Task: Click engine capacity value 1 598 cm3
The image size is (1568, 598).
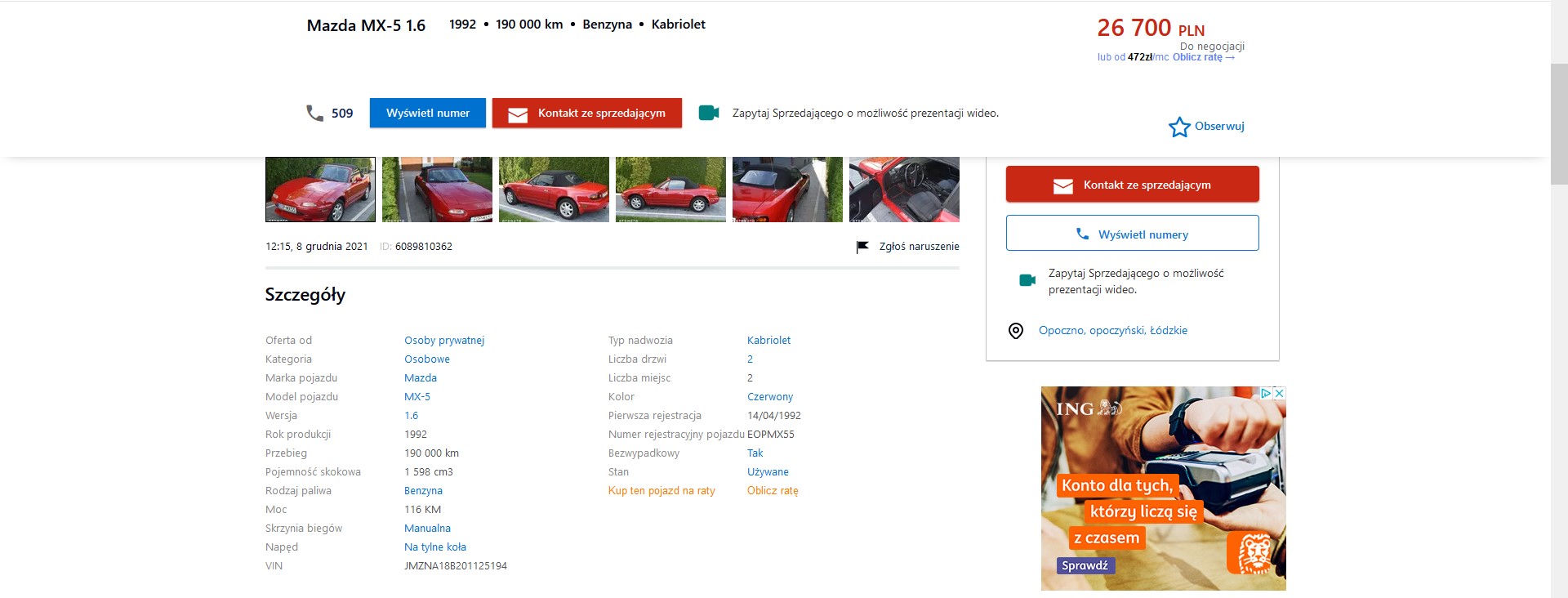Action: click(429, 471)
